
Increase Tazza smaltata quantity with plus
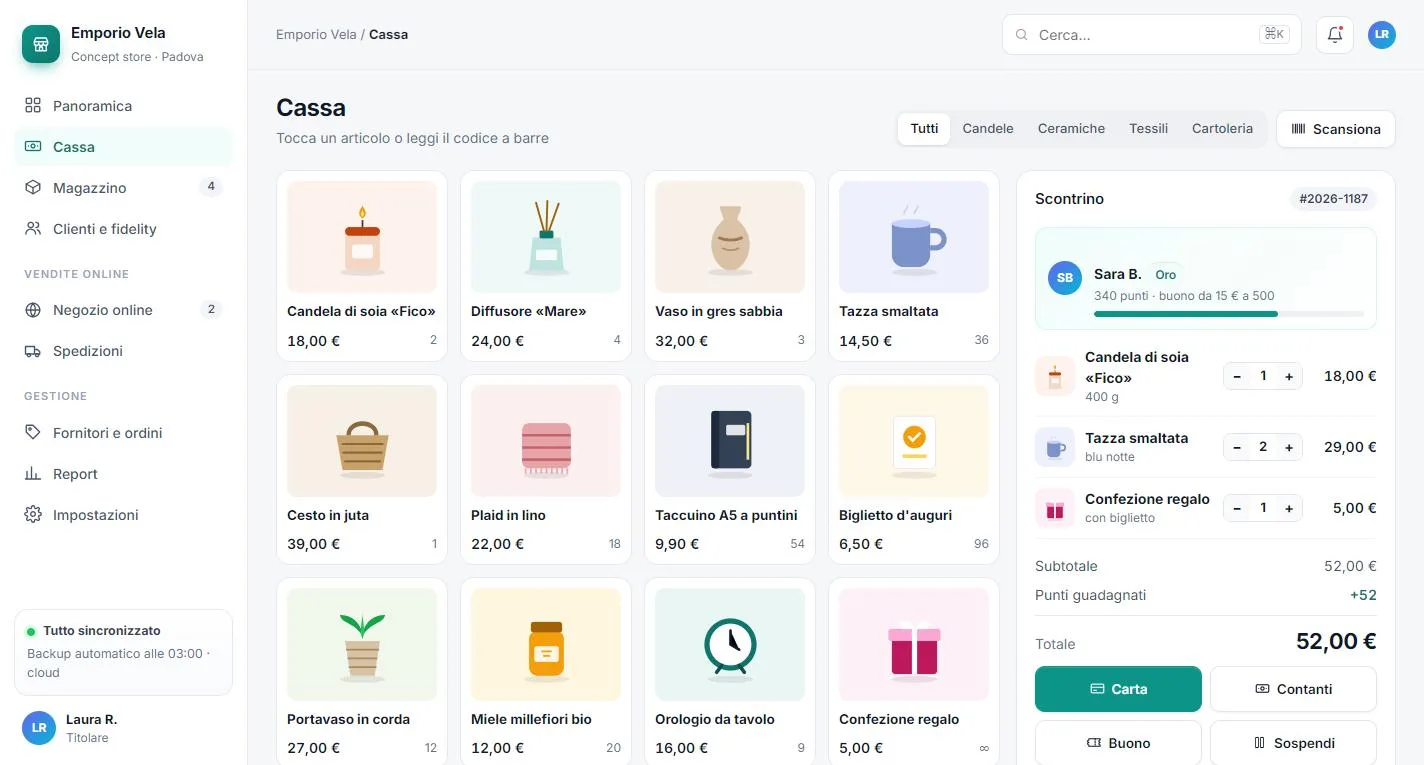[1289, 447]
